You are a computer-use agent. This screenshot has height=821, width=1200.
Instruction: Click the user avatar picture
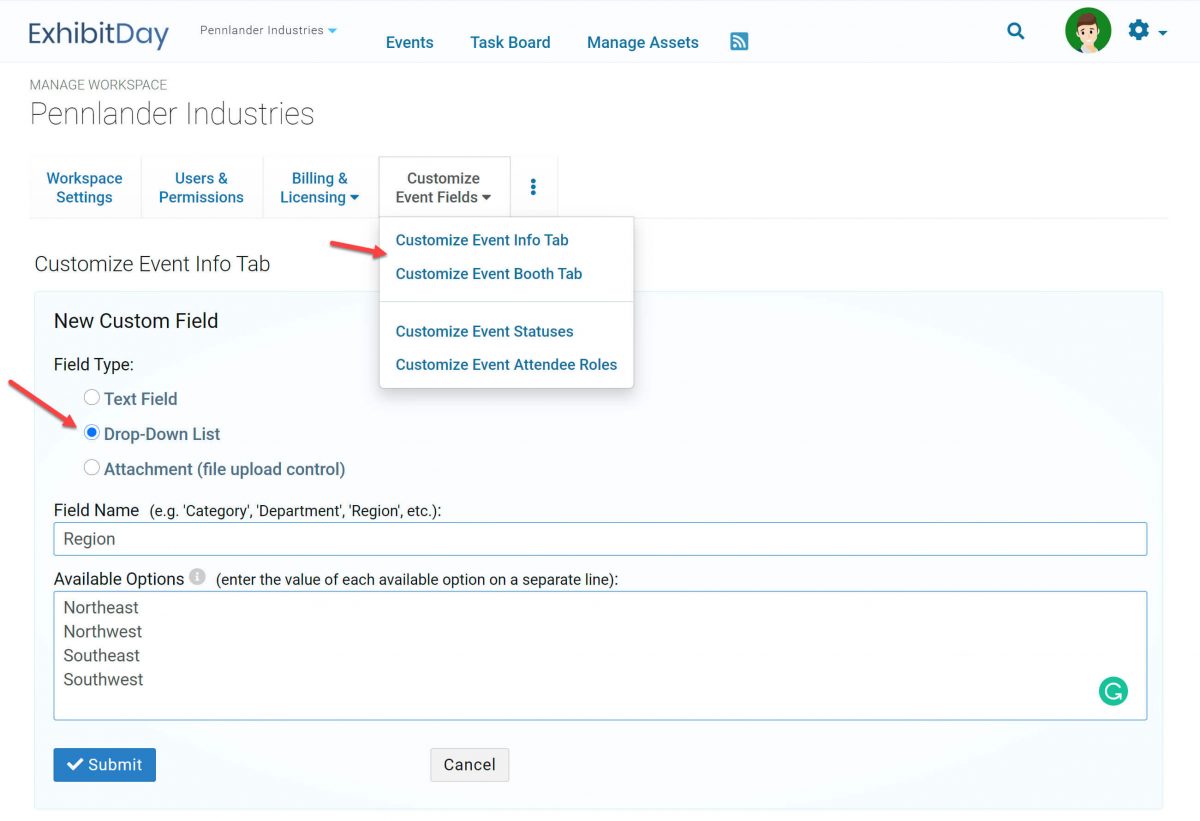pos(1088,31)
